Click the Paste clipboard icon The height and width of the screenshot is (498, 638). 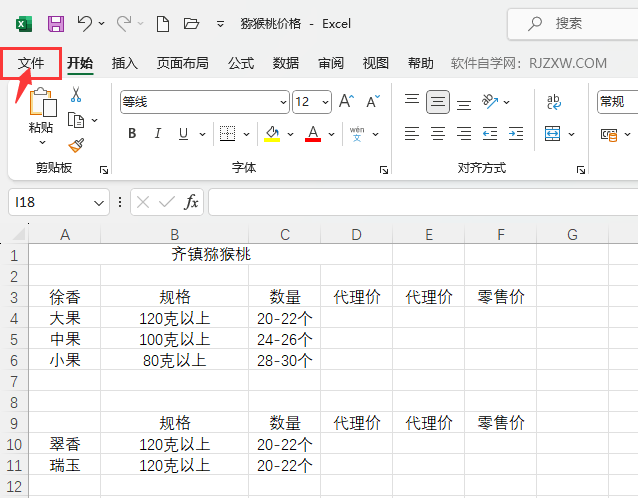pyautogui.click(x=42, y=101)
